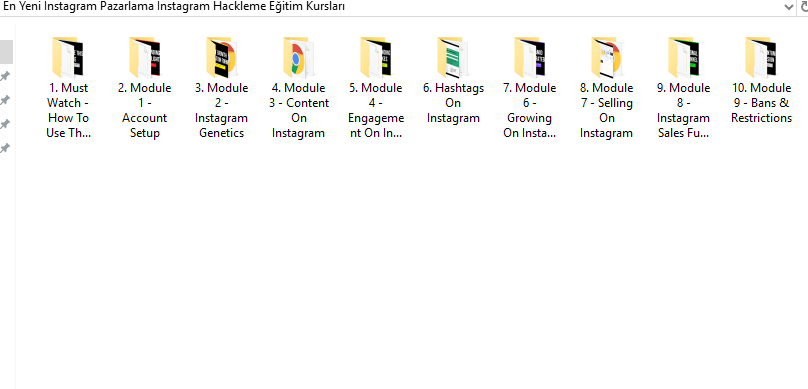
Task: Click the topmost pin icon in the navigation pane
Action: click(x=5, y=76)
